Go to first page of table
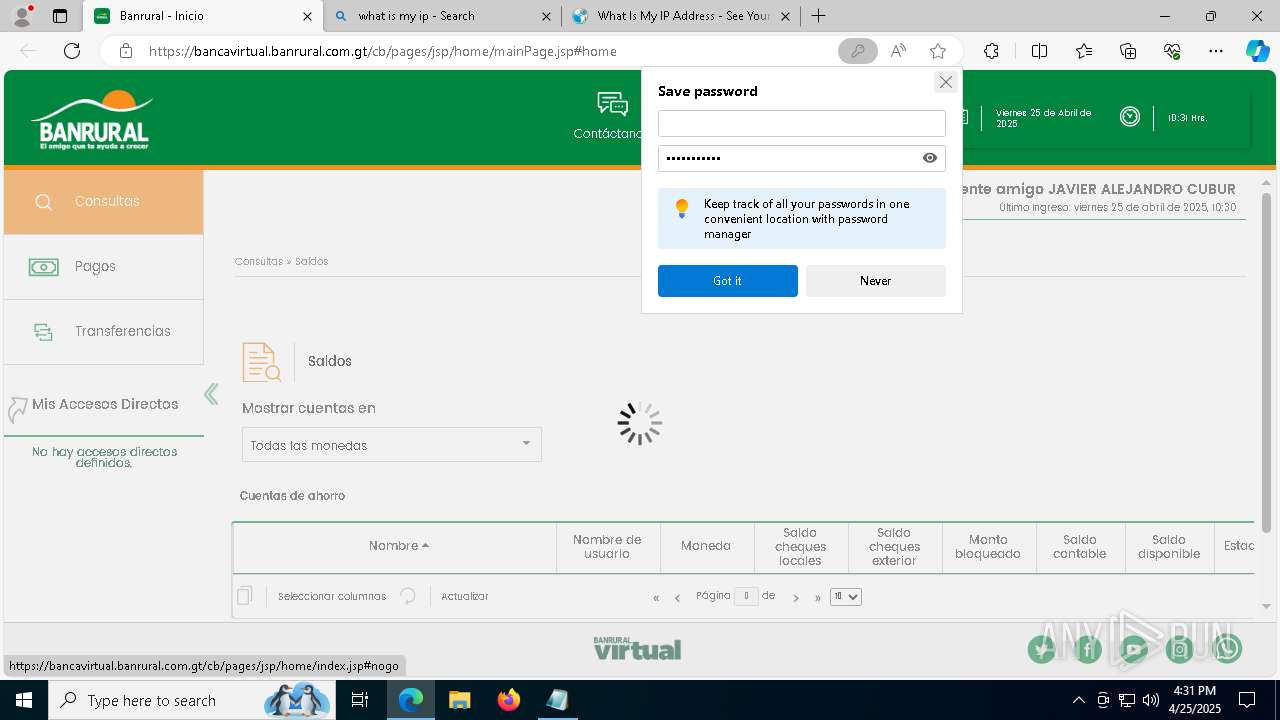 click(x=656, y=598)
